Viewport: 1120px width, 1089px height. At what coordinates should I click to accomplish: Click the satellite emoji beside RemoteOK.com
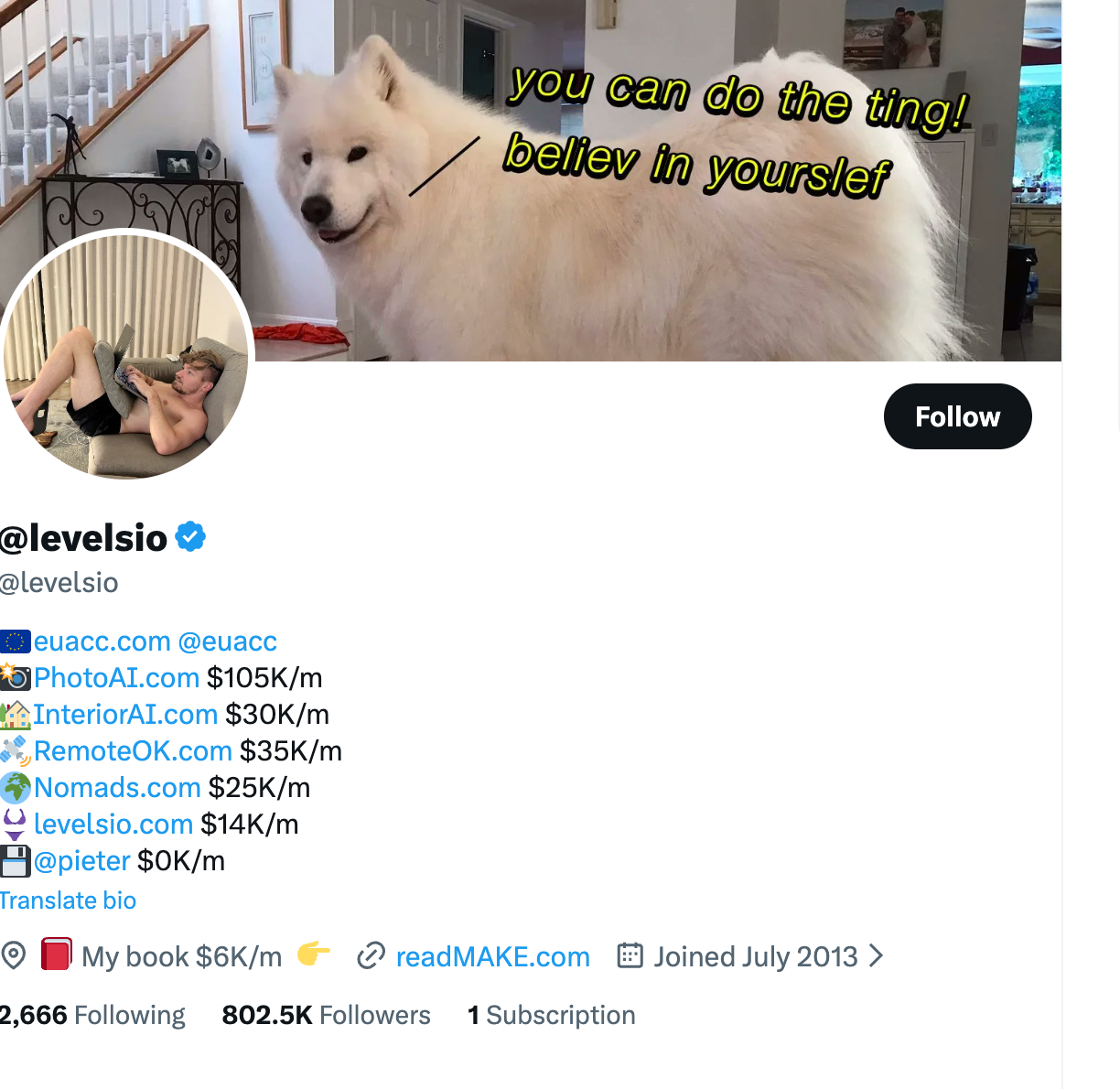(16, 750)
